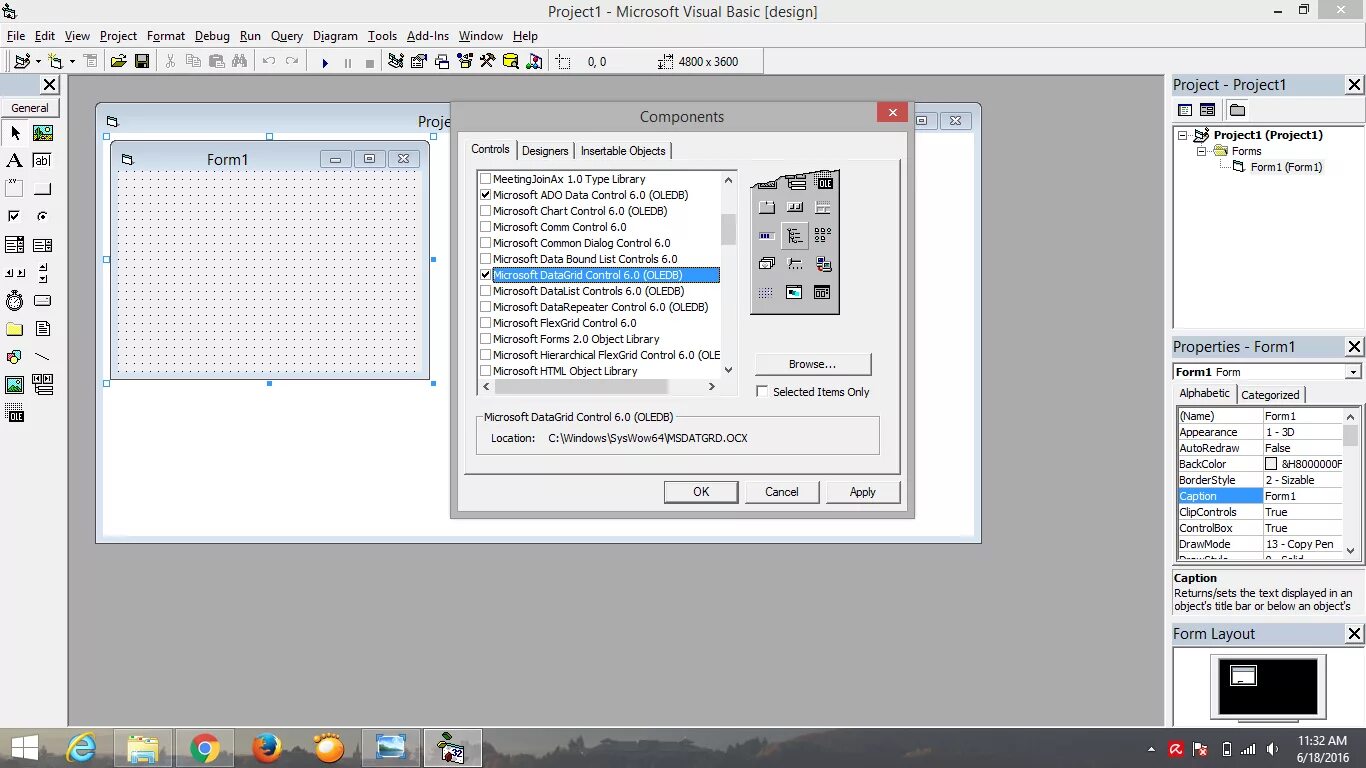Click the General toolbox tab button

[30, 108]
